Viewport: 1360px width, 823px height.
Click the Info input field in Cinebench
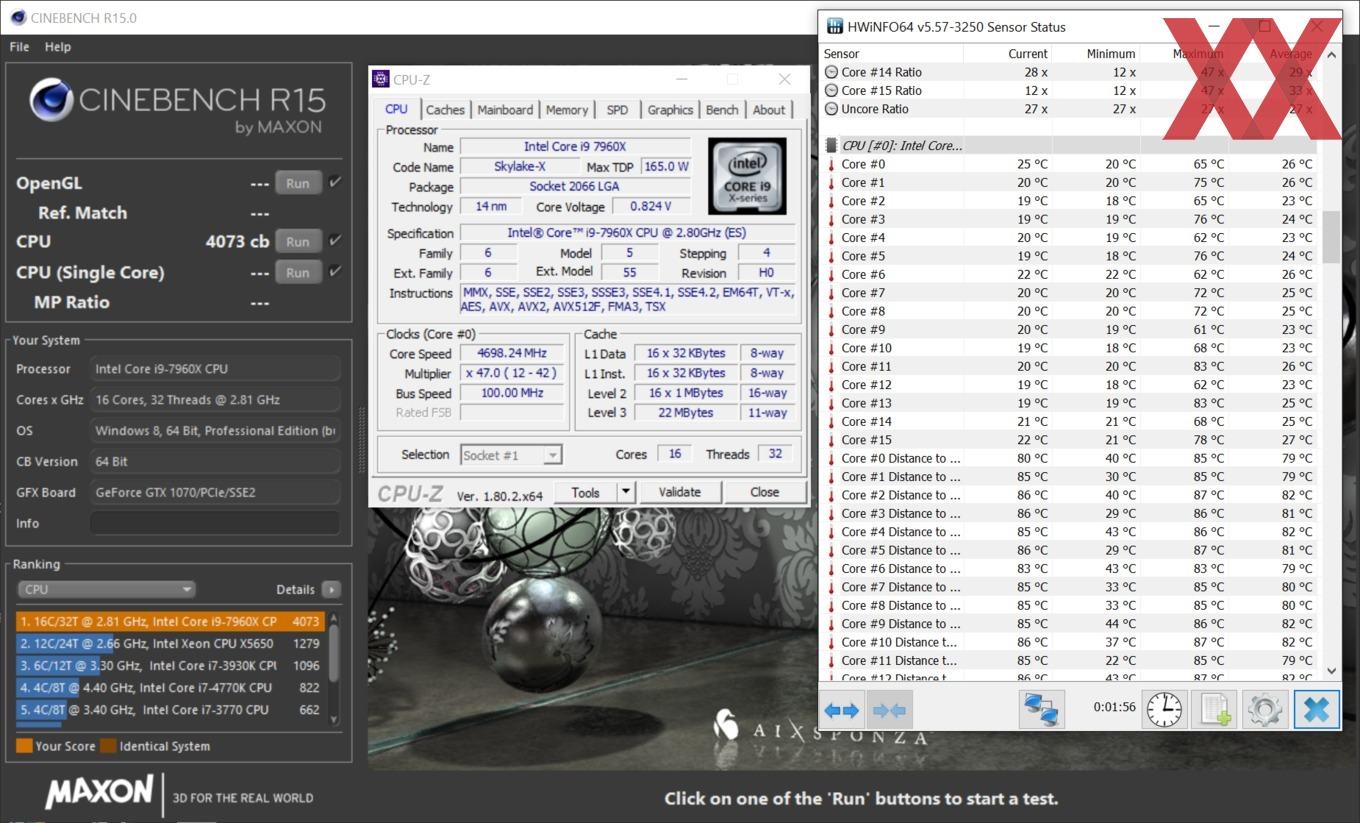[215, 523]
